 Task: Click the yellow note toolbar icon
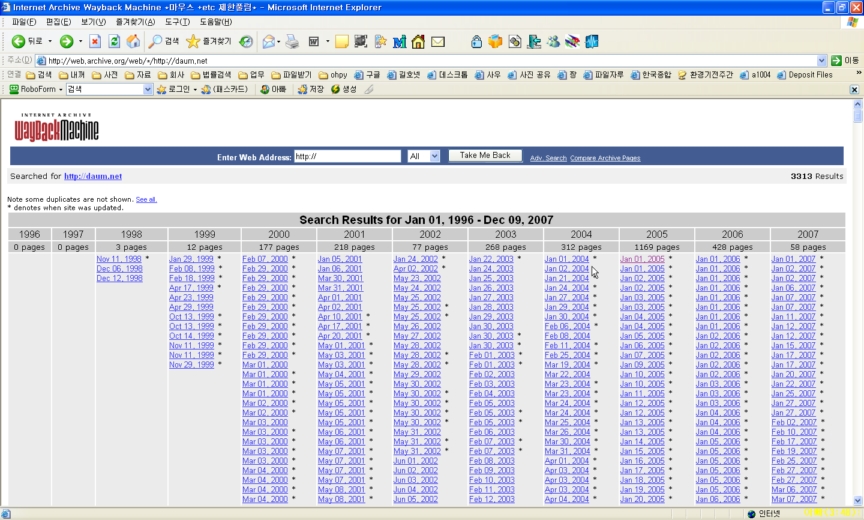342,41
